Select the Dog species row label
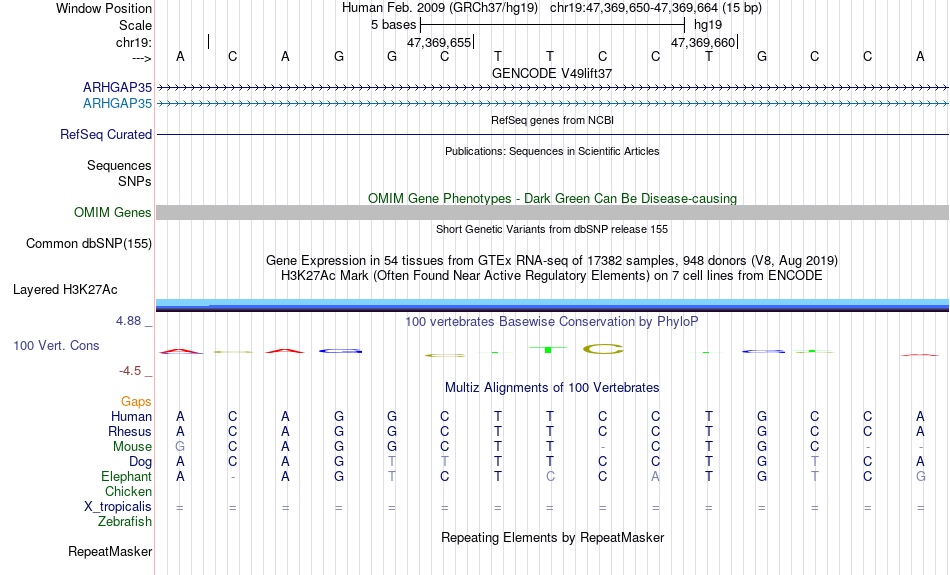950x575 pixels. pyautogui.click(x=141, y=462)
